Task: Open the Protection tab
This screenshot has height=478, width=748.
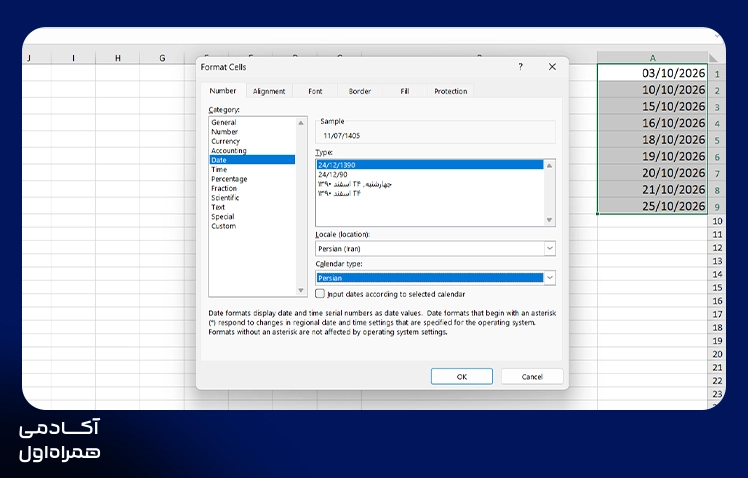Action: [x=450, y=91]
